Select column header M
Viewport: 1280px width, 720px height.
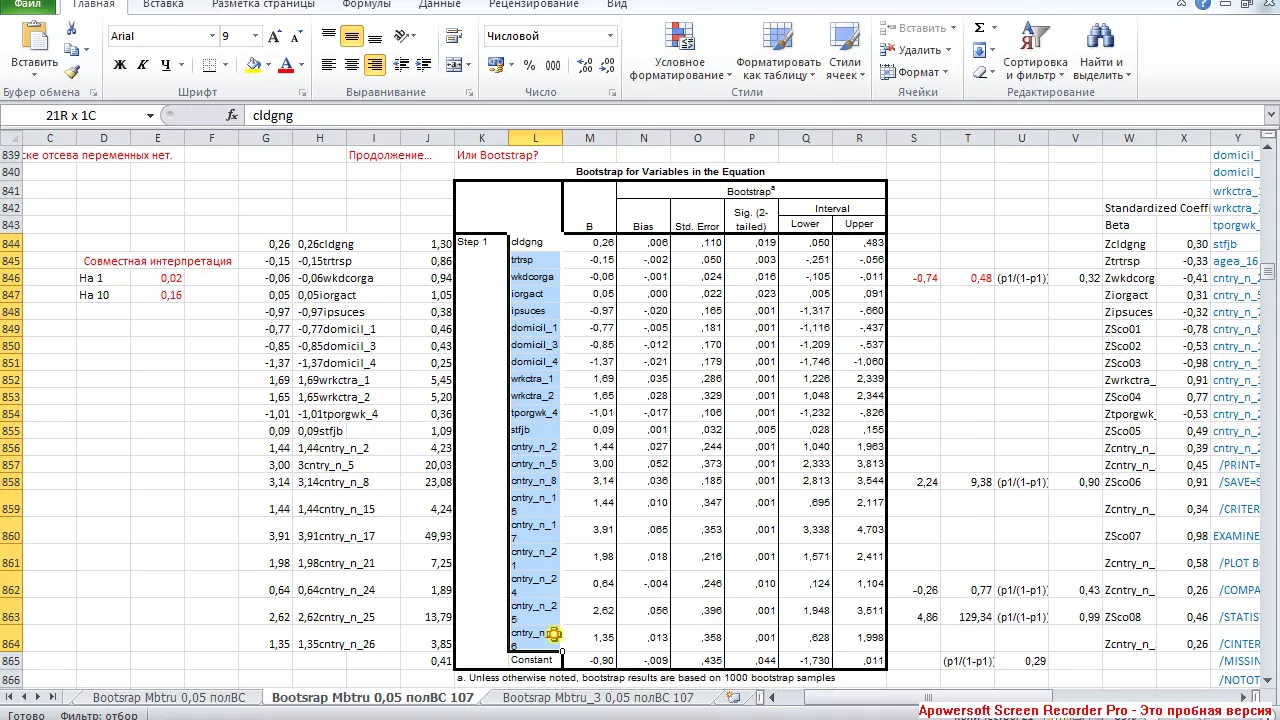(x=589, y=138)
